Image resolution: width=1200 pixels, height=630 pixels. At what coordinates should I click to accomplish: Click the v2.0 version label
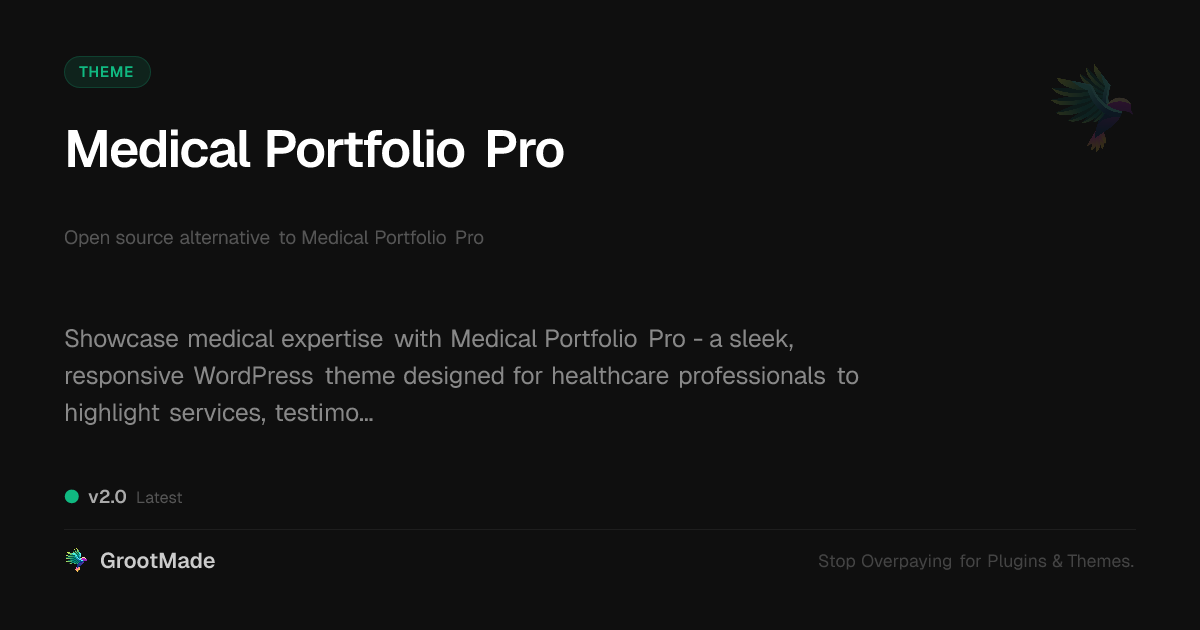click(107, 496)
